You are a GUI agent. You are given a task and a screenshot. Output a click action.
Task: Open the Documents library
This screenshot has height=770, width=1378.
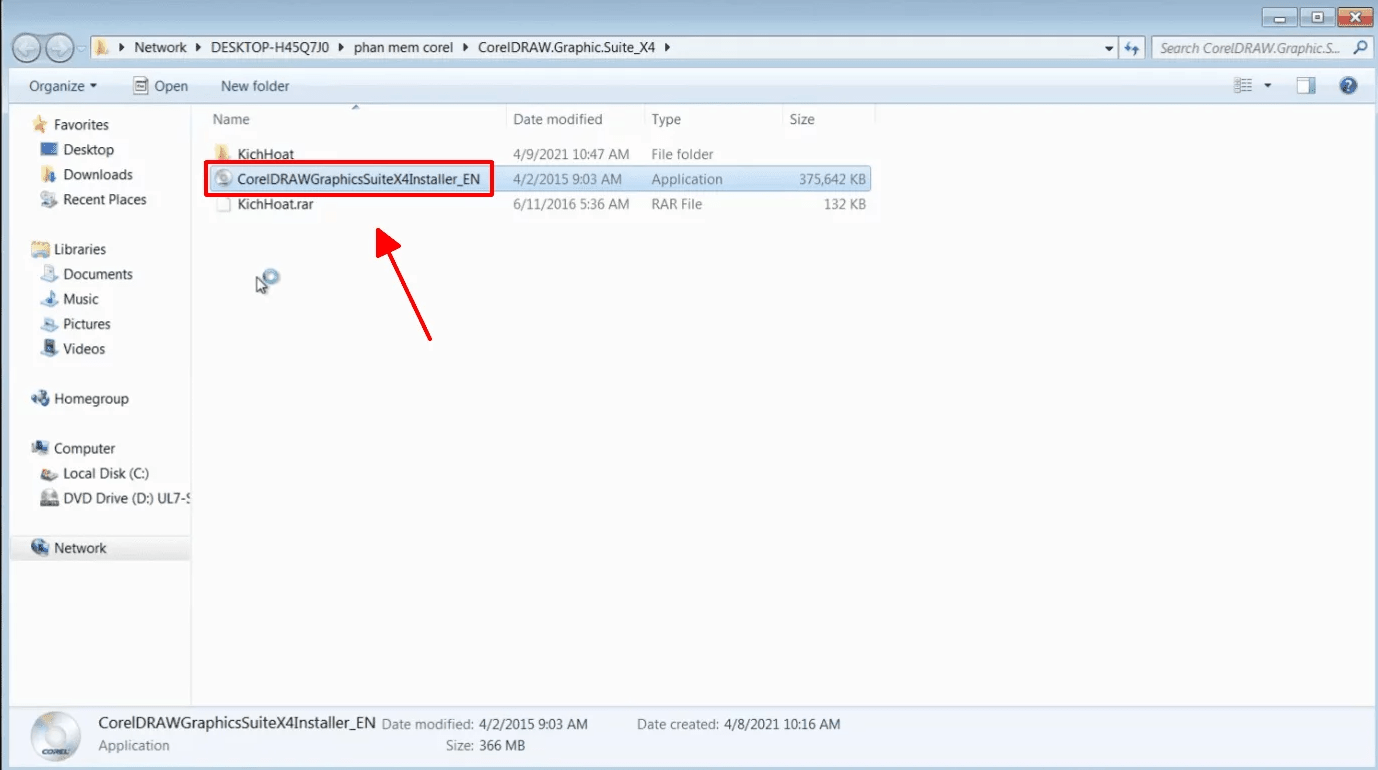98,274
